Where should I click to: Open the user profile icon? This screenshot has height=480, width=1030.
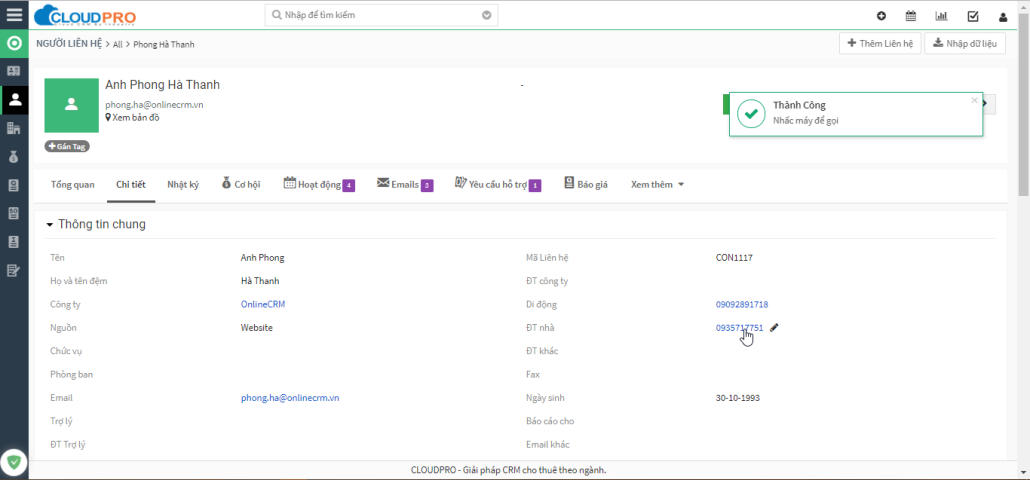1003,16
